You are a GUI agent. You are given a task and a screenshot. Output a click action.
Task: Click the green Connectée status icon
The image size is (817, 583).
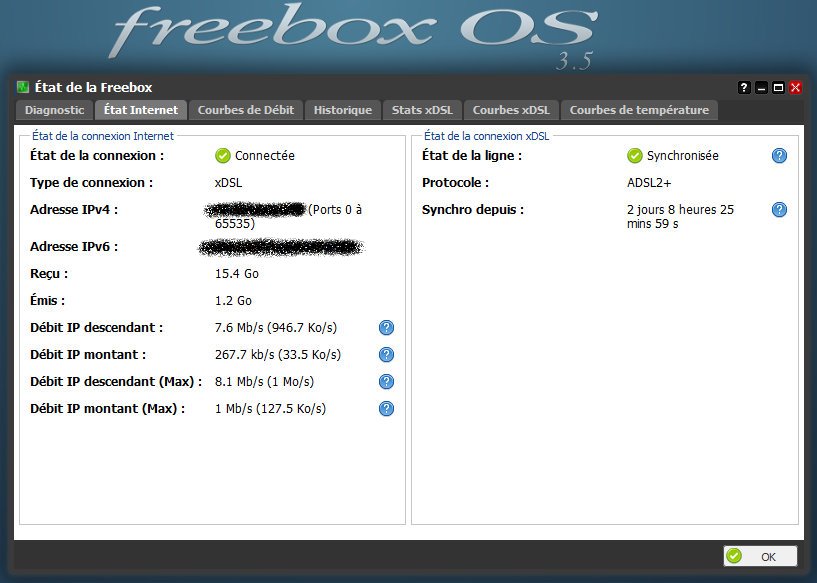pos(222,156)
